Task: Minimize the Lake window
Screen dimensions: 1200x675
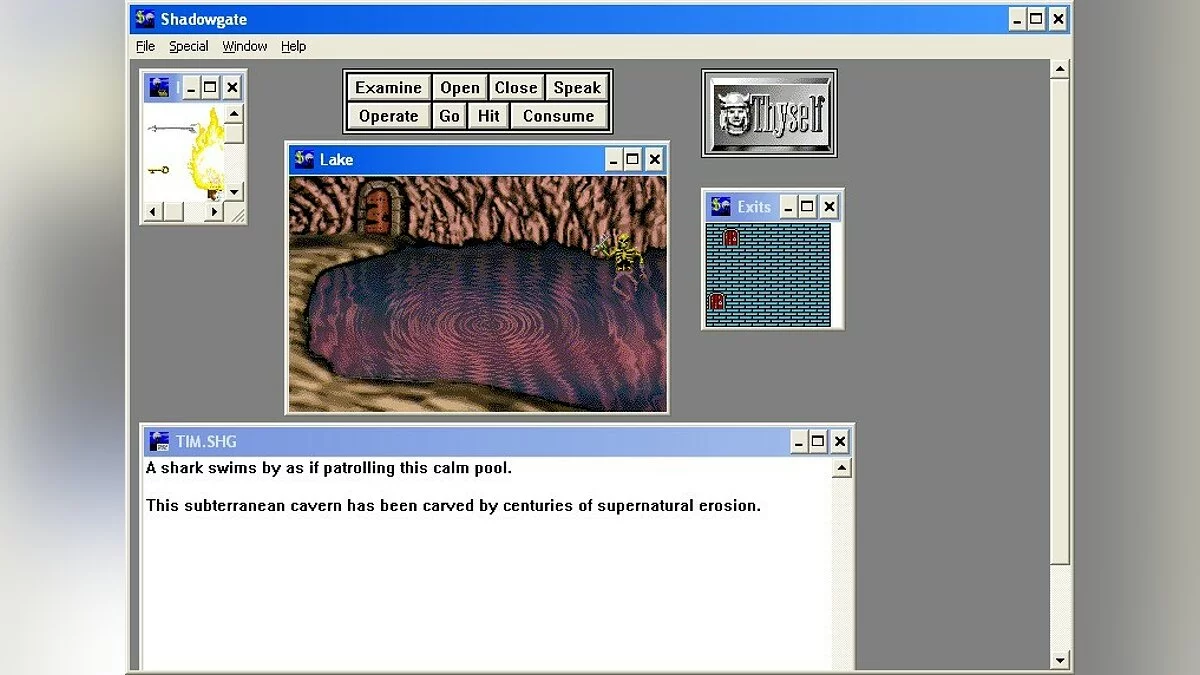Action: tap(612, 160)
